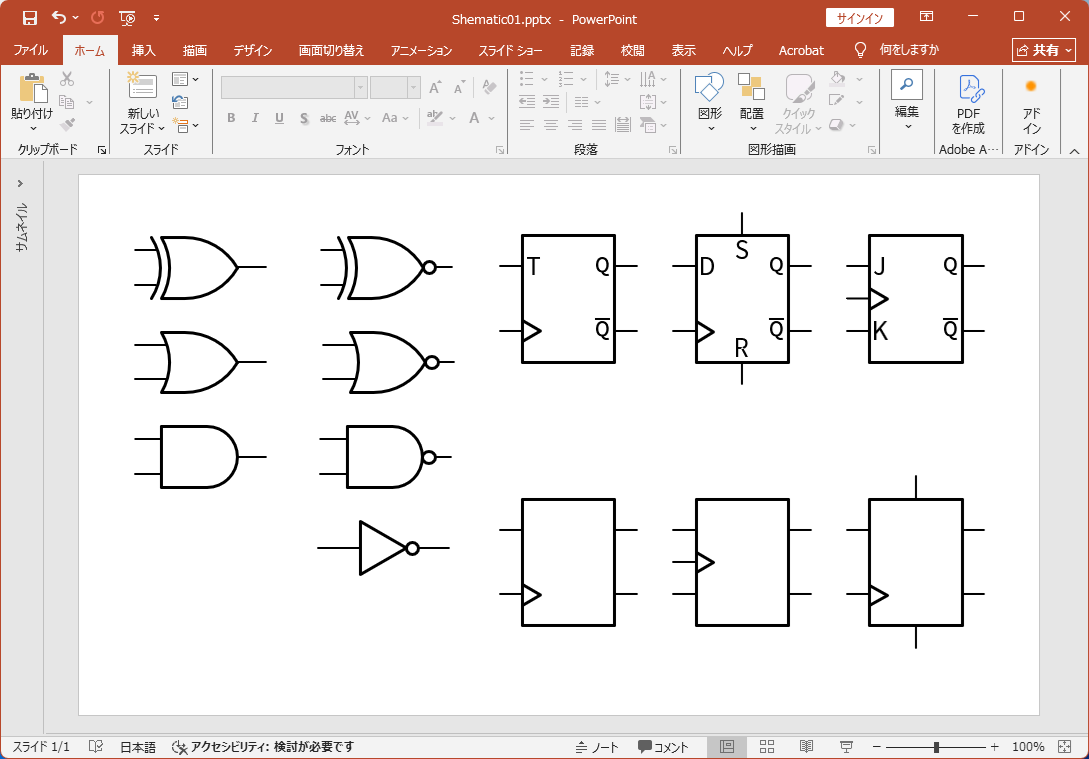Screen dimensions: 1089x759
Task: Collapse the ribbon with the chevron
Action: (x=1074, y=151)
